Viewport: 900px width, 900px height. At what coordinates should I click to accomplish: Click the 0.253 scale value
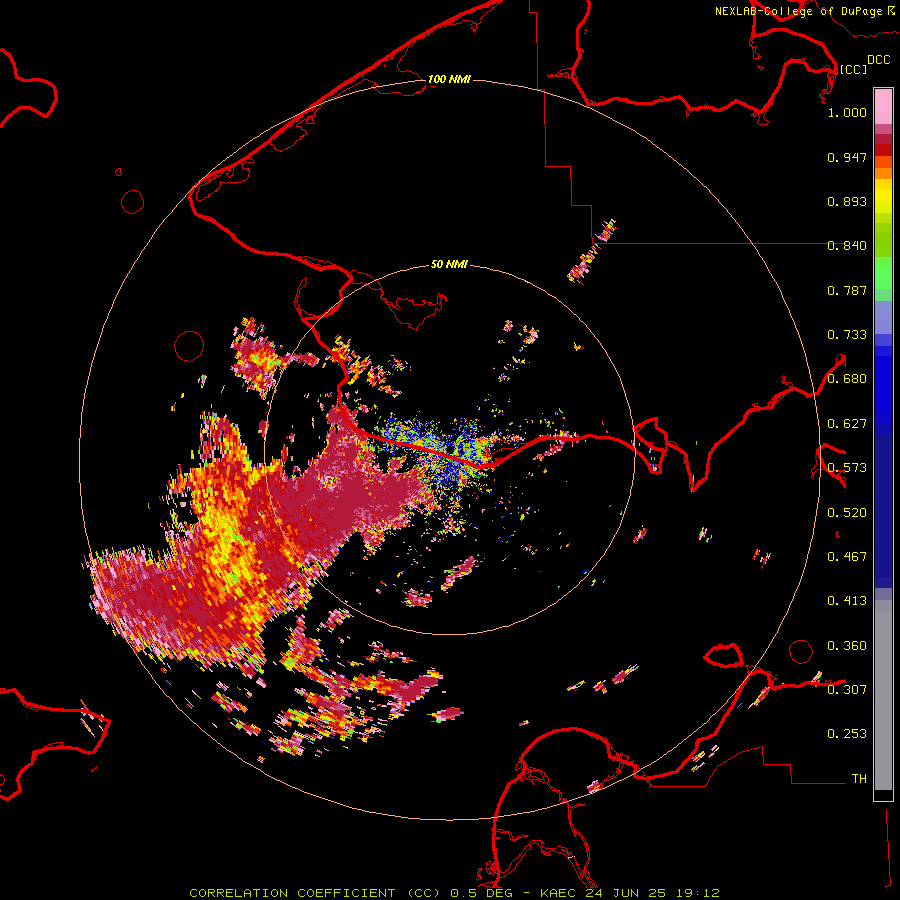point(847,734)
